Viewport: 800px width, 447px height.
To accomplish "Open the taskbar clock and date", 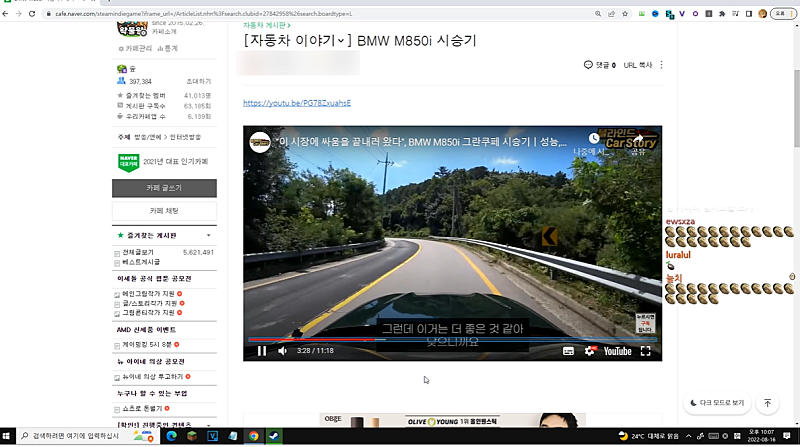I will point(761,436).
